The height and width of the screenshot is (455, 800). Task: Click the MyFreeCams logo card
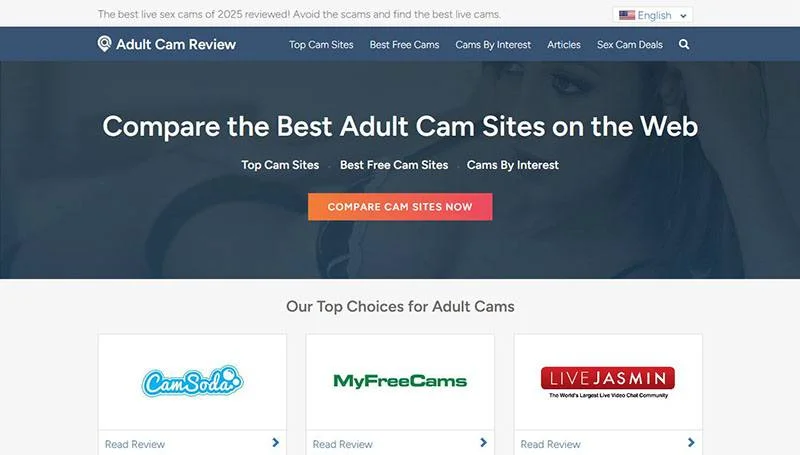point(400,382)
